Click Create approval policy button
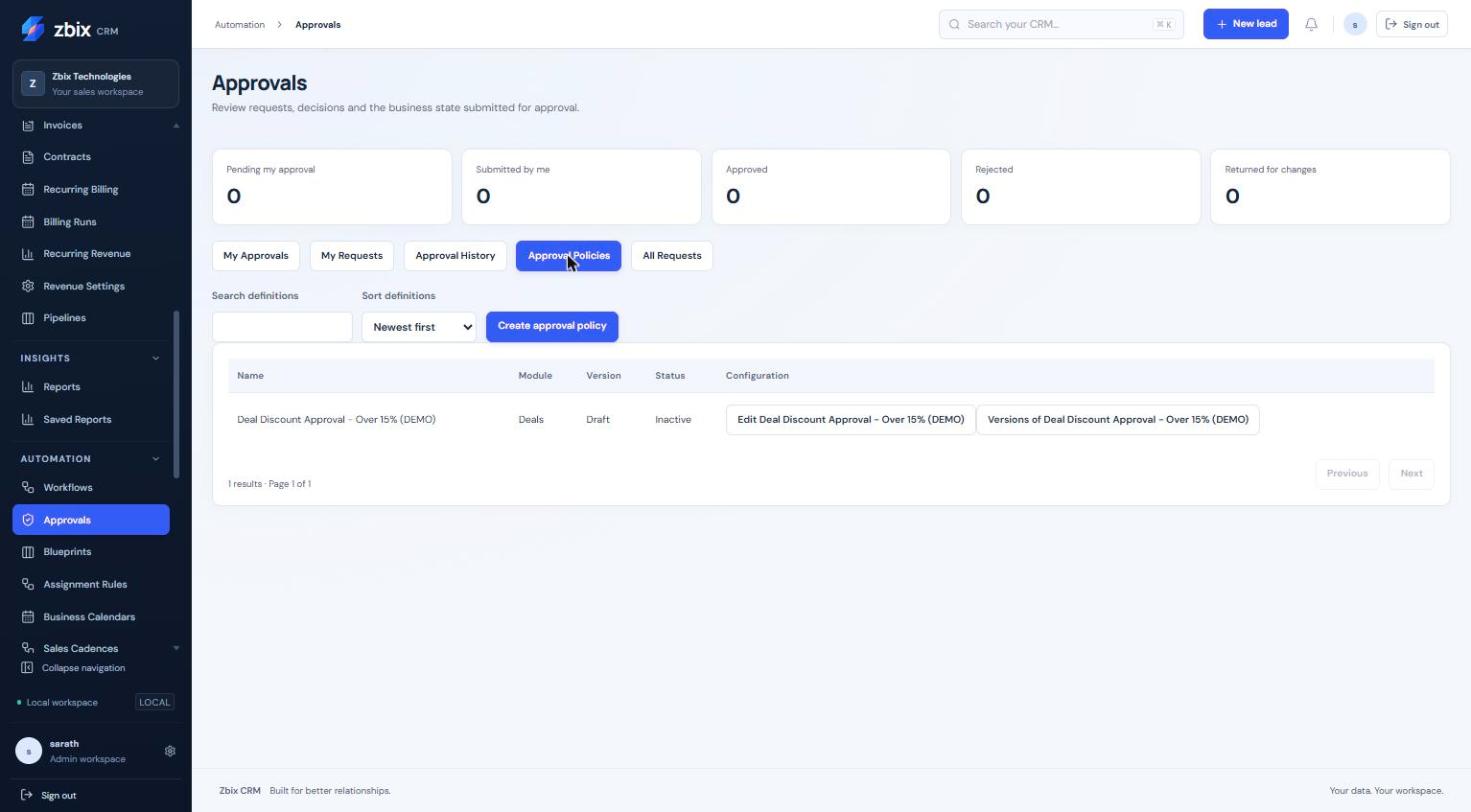 (552, 326)
